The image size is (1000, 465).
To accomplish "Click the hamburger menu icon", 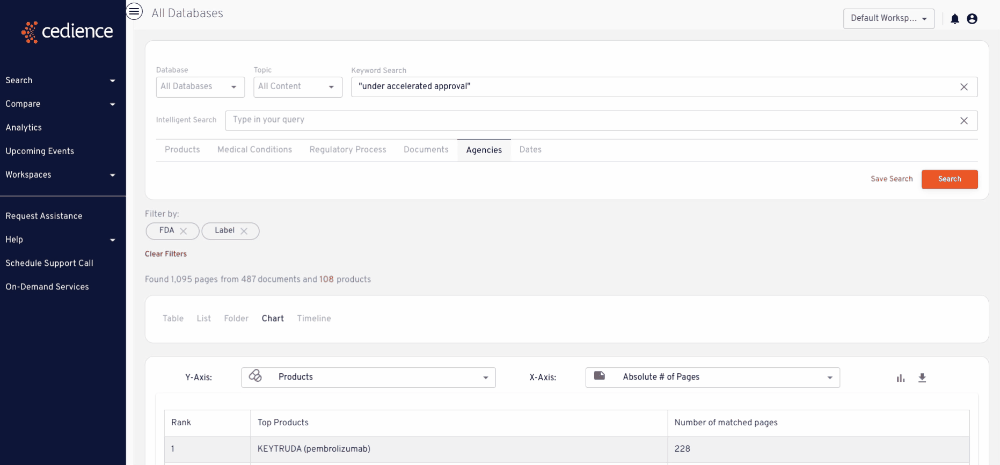I will click(x=134, y=11).
